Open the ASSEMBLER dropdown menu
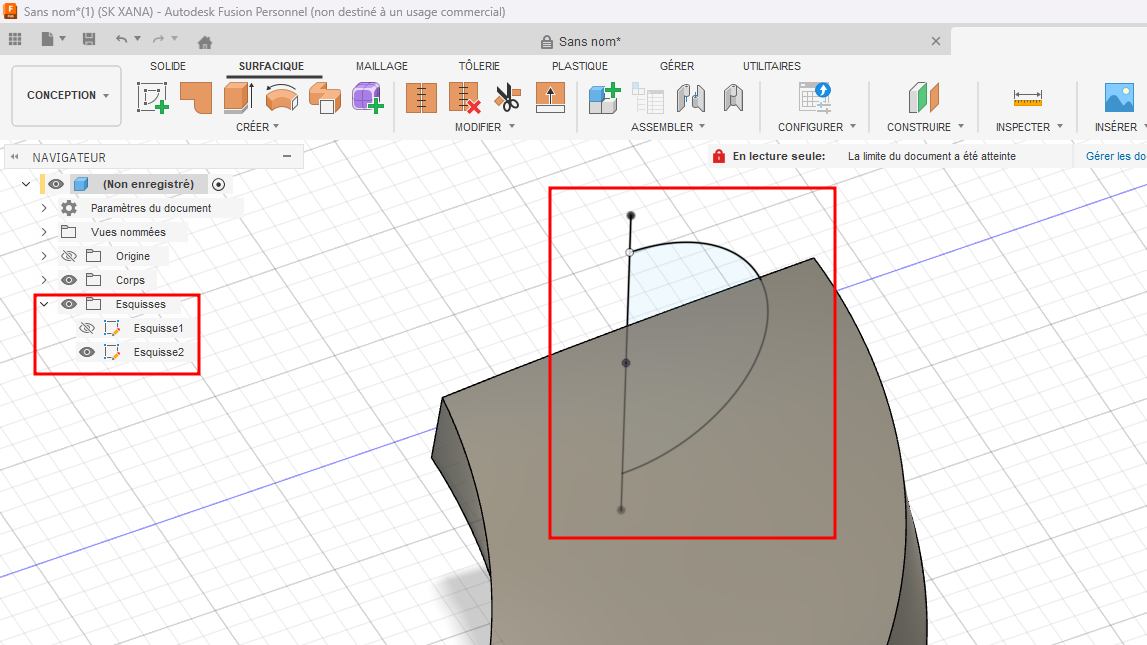1147x645 pixels. [668, 127]
